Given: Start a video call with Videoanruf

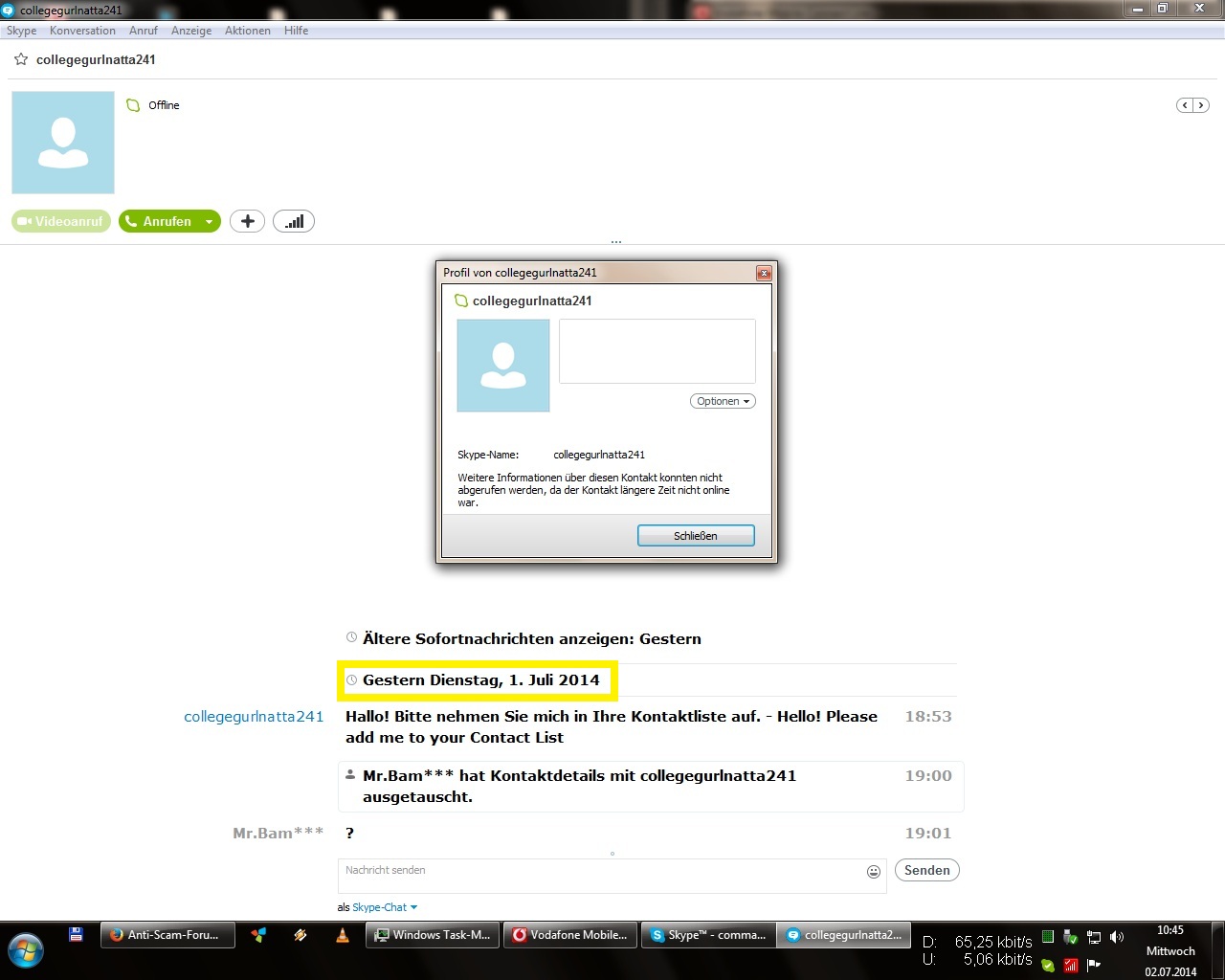Looking at the screenshot, I should coord(61,221).
